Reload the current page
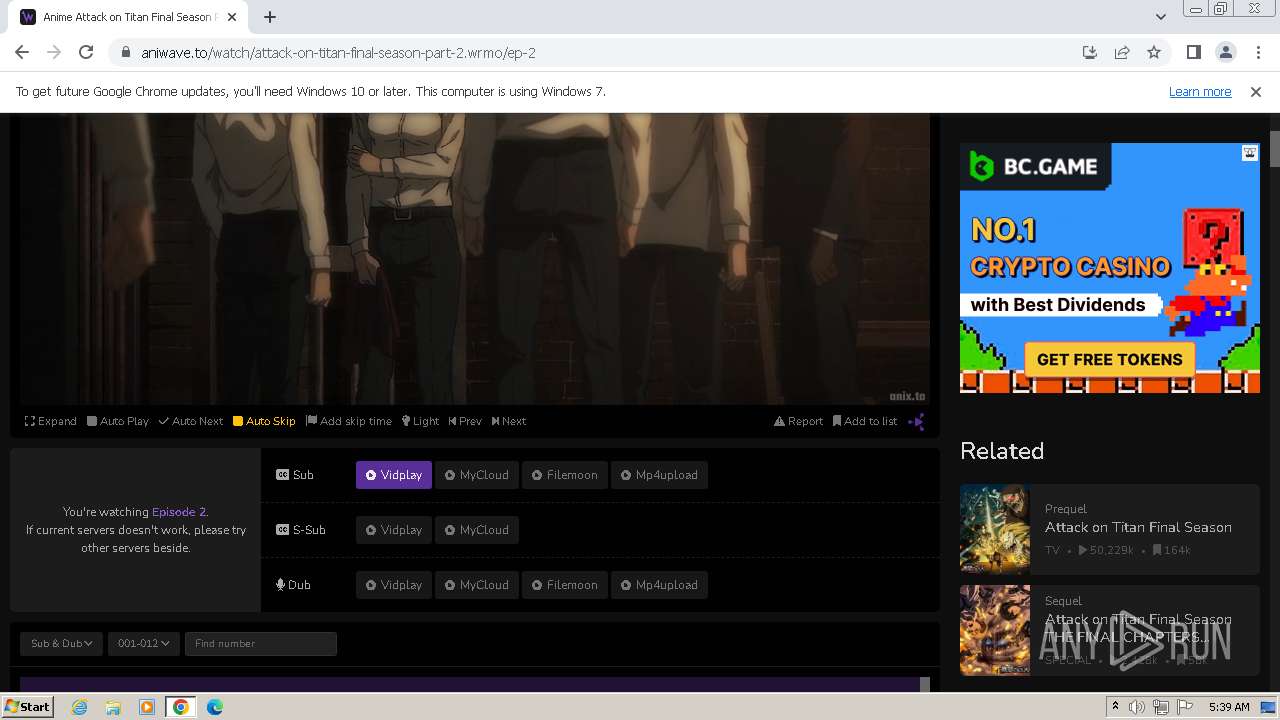The width and height of the screenshot is (1280, 720). coord(86,52)
